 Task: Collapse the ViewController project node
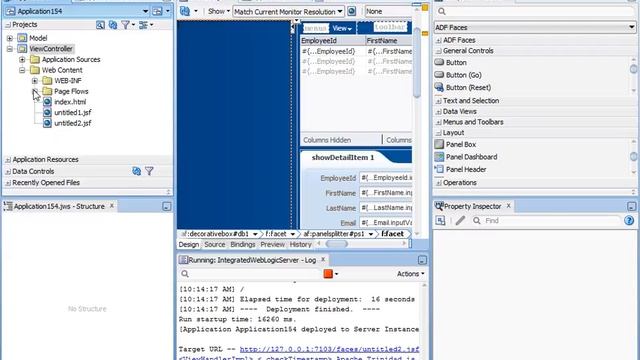pos(9,49)
